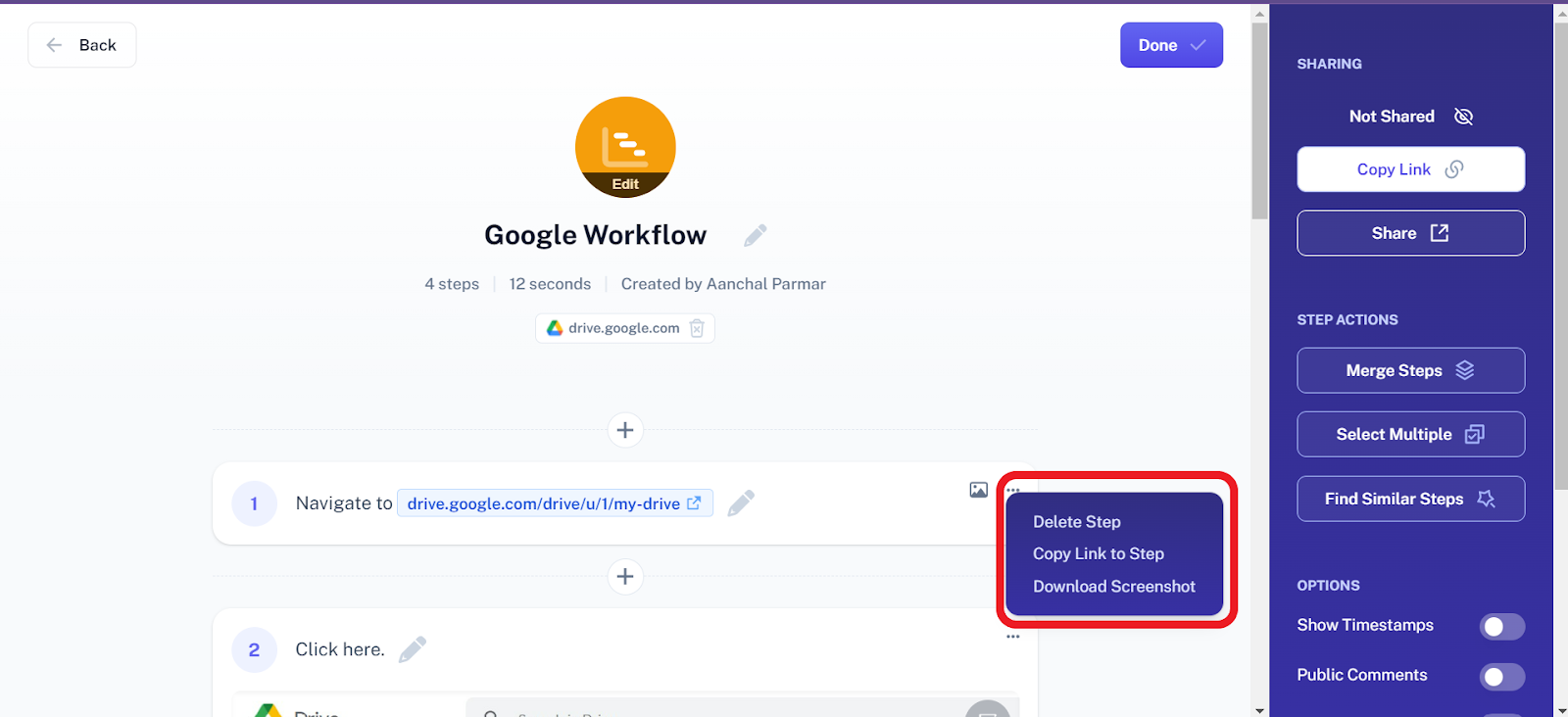Image resolution: width=1568 pixels, height=717 pixels.
Task: Click the Back button
Action: (82, 45)
